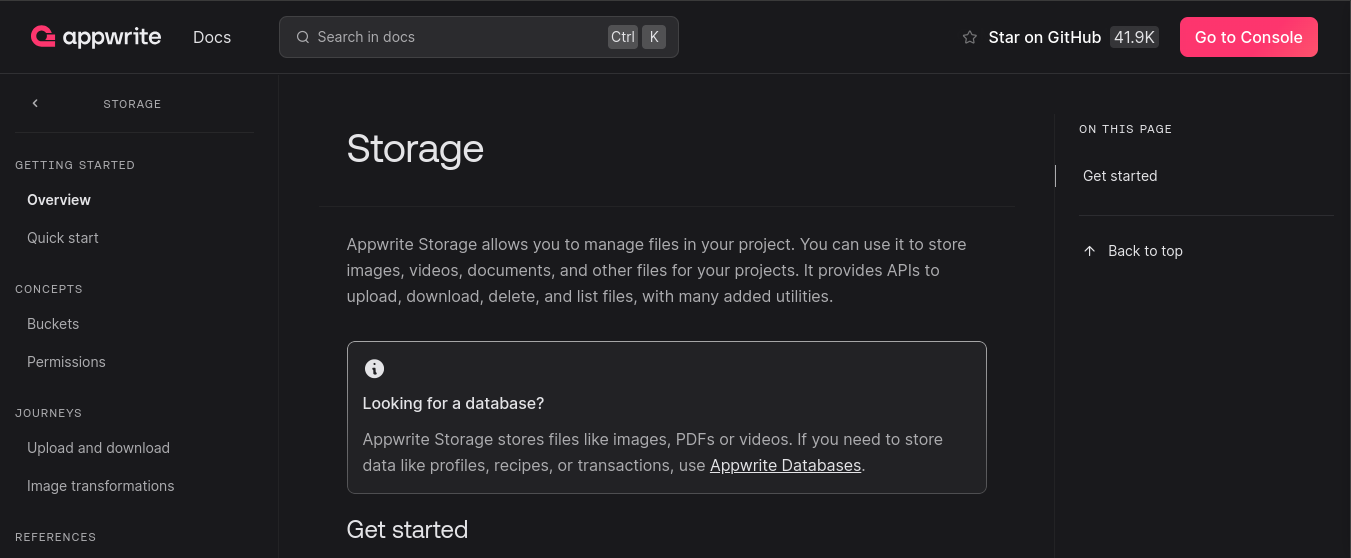
Task: Click the REFERENCES section label
Action: [x=56, y=537]
